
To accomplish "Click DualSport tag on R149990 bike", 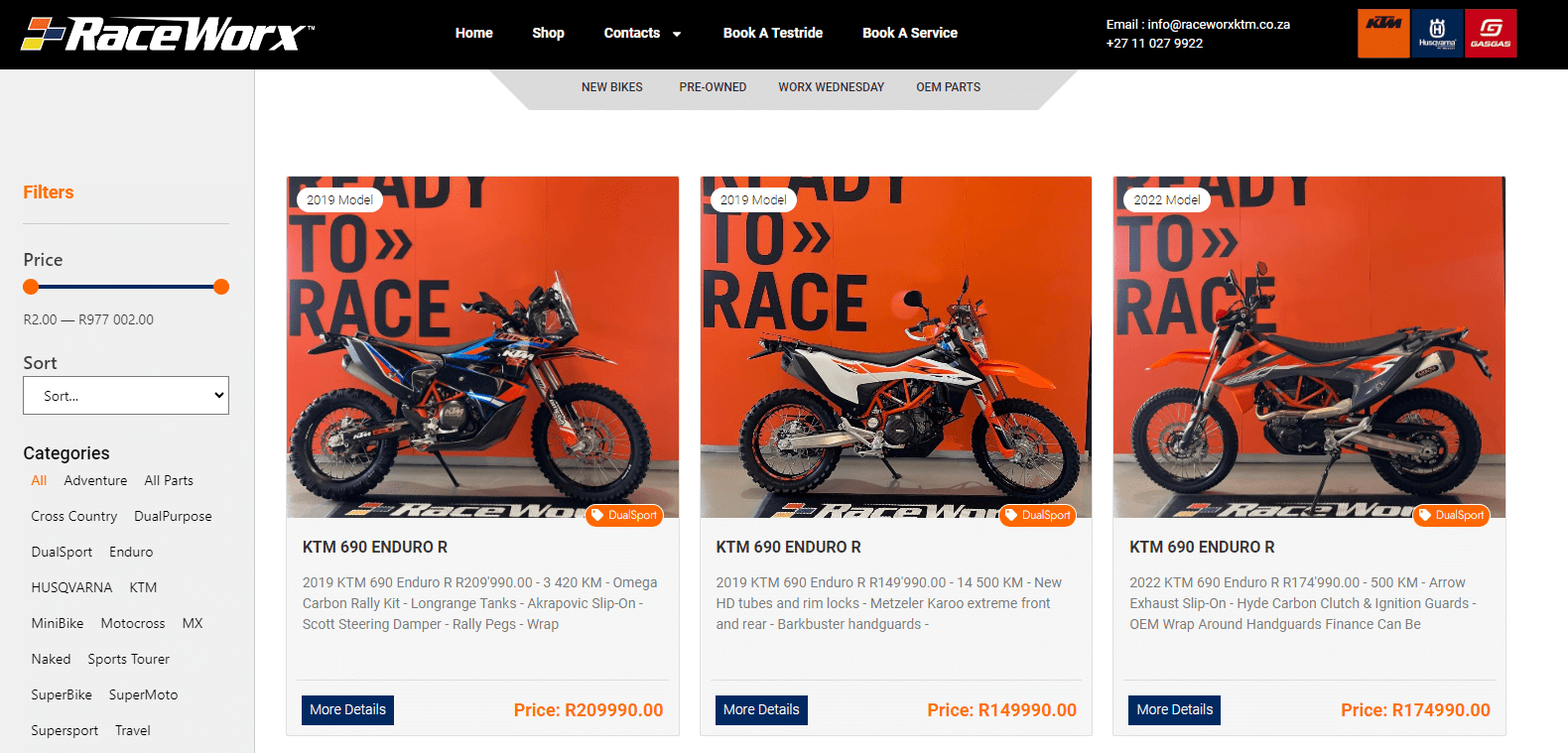I will click(x=1038, y=516).
